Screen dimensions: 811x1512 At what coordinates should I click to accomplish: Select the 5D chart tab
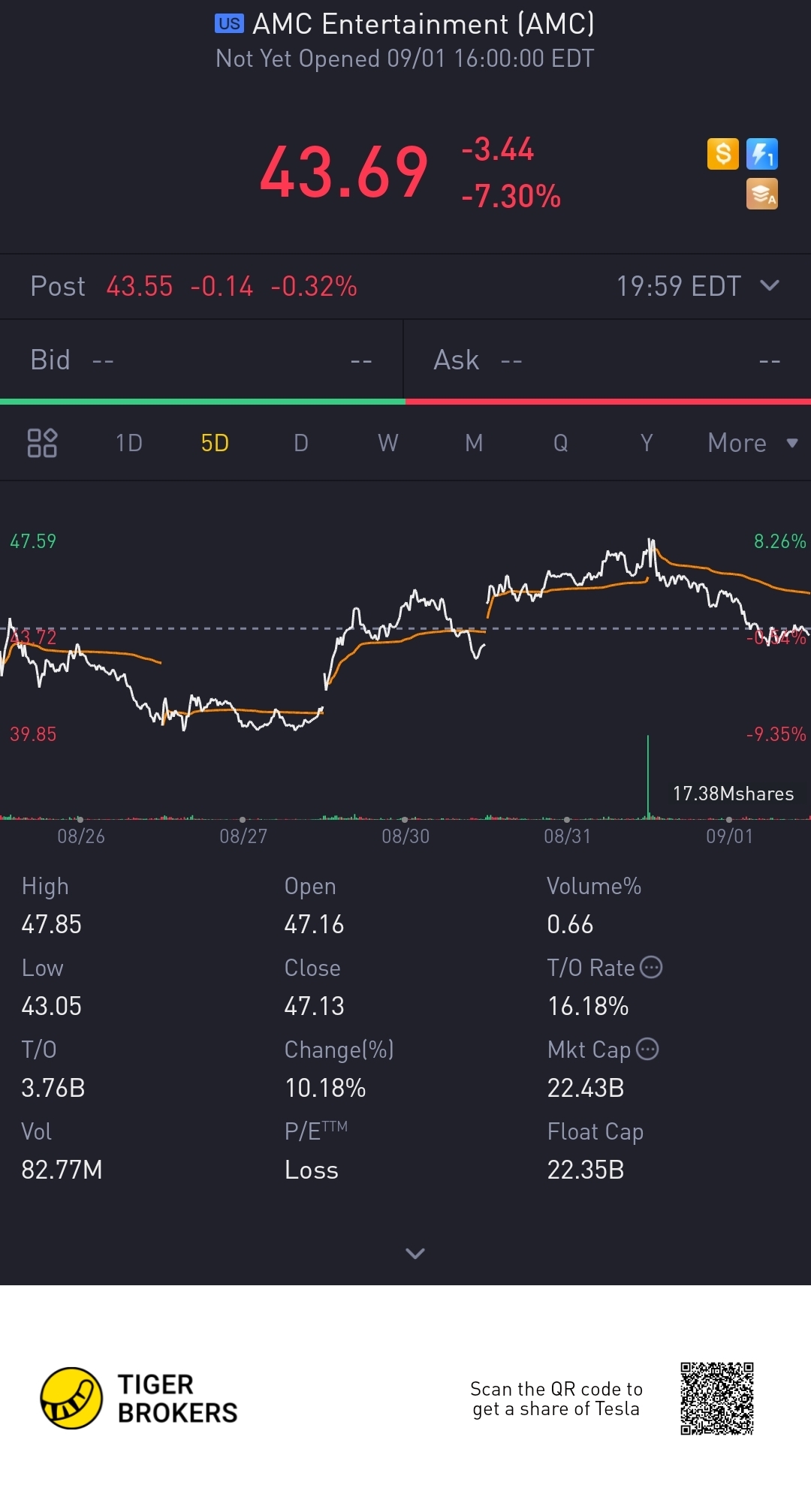pyautogui.click(x=215, y=443)
